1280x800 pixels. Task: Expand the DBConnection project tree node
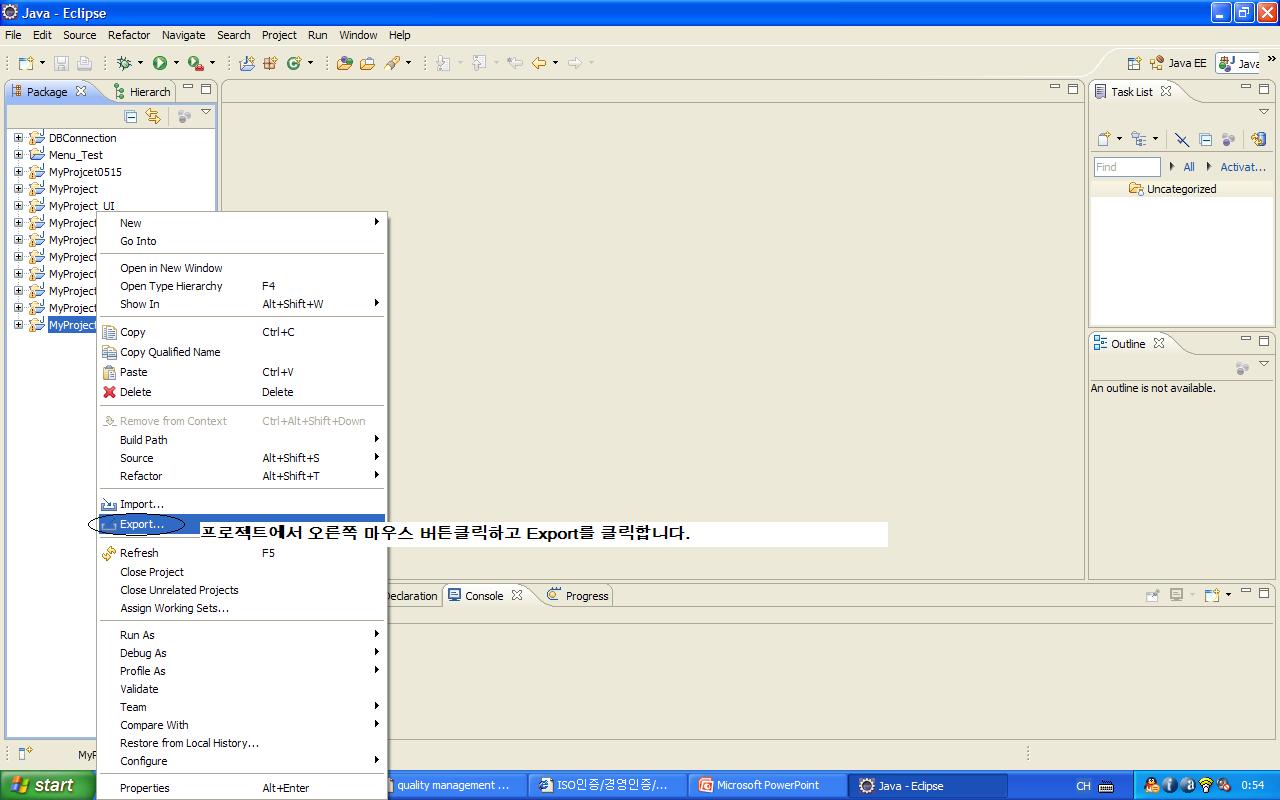pos(18,138)
